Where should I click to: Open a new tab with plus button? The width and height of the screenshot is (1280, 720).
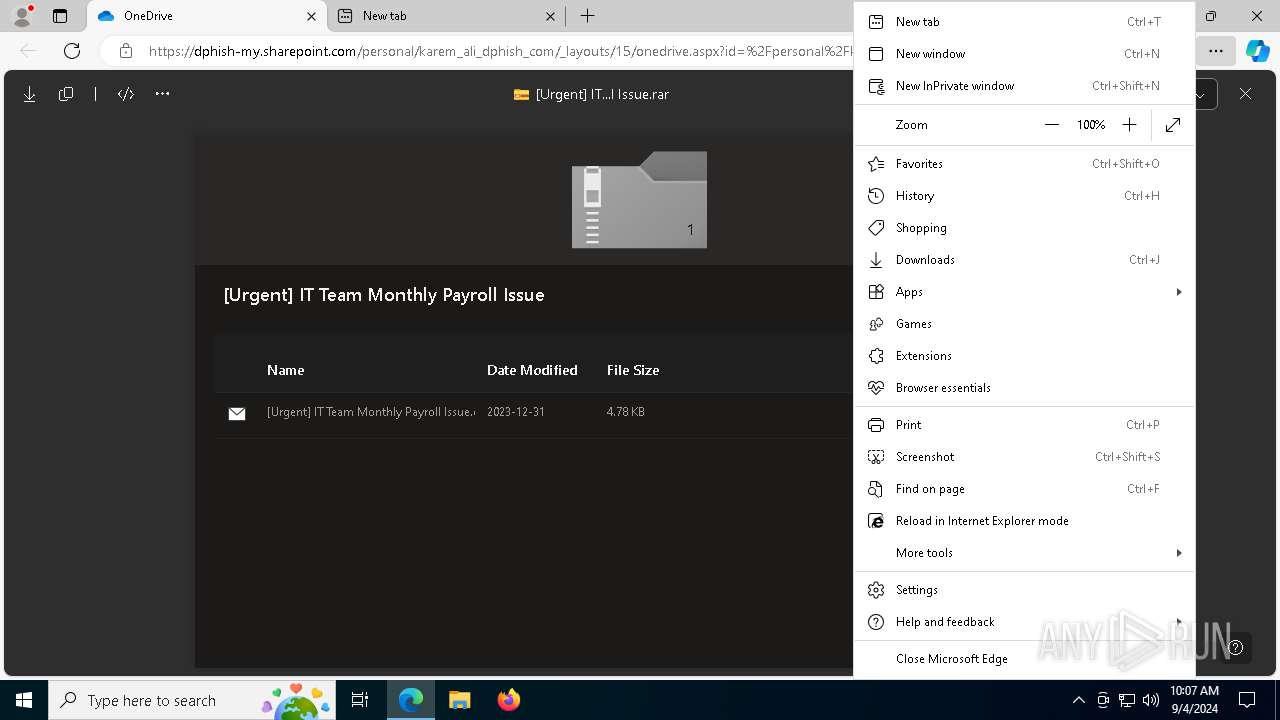[x=588, y=16]
